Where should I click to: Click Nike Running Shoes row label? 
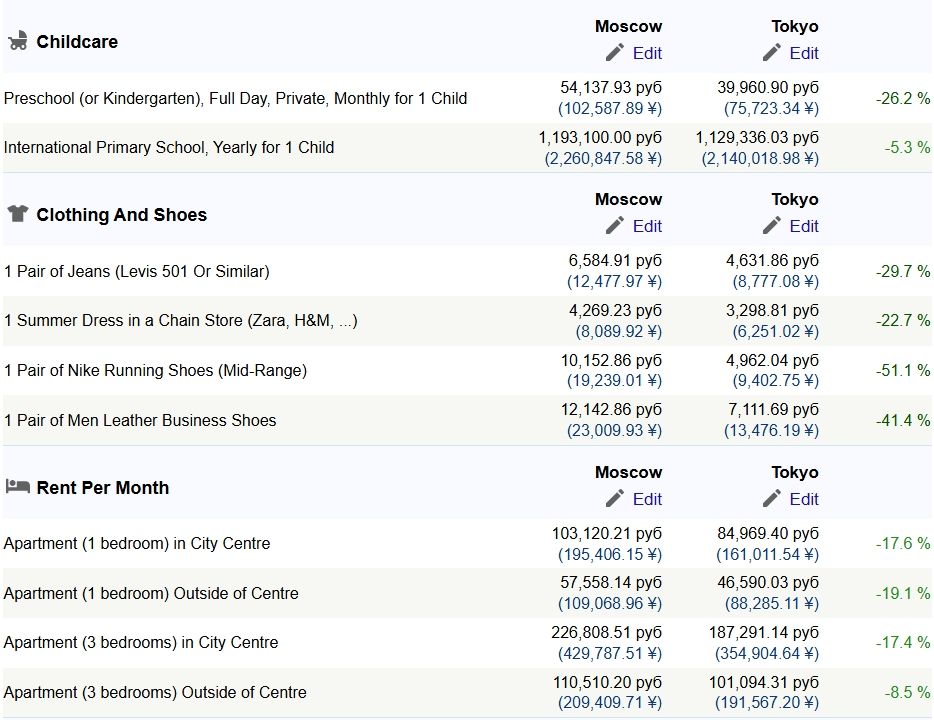point(155,370)
